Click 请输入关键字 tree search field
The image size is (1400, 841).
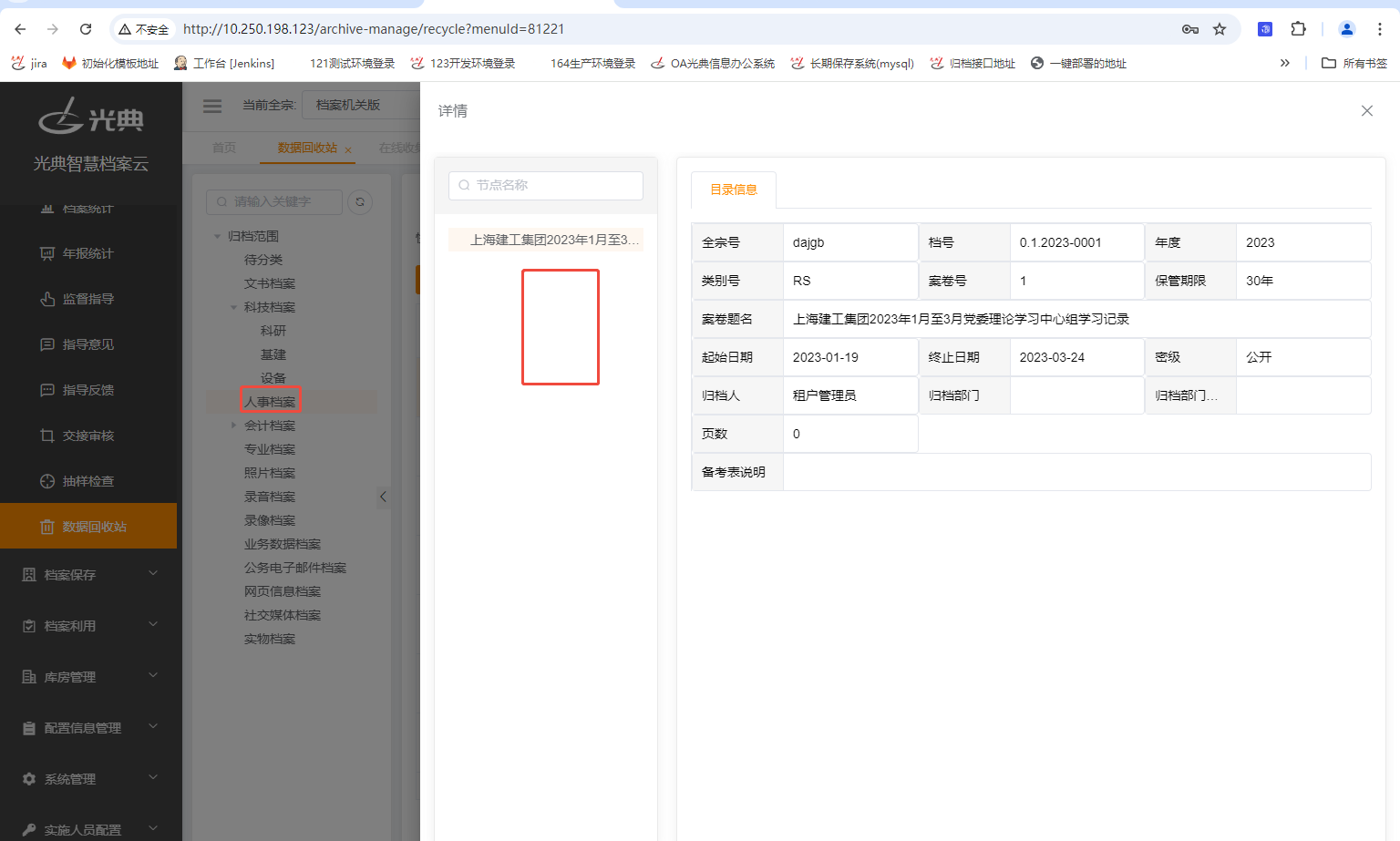[274, 201]
